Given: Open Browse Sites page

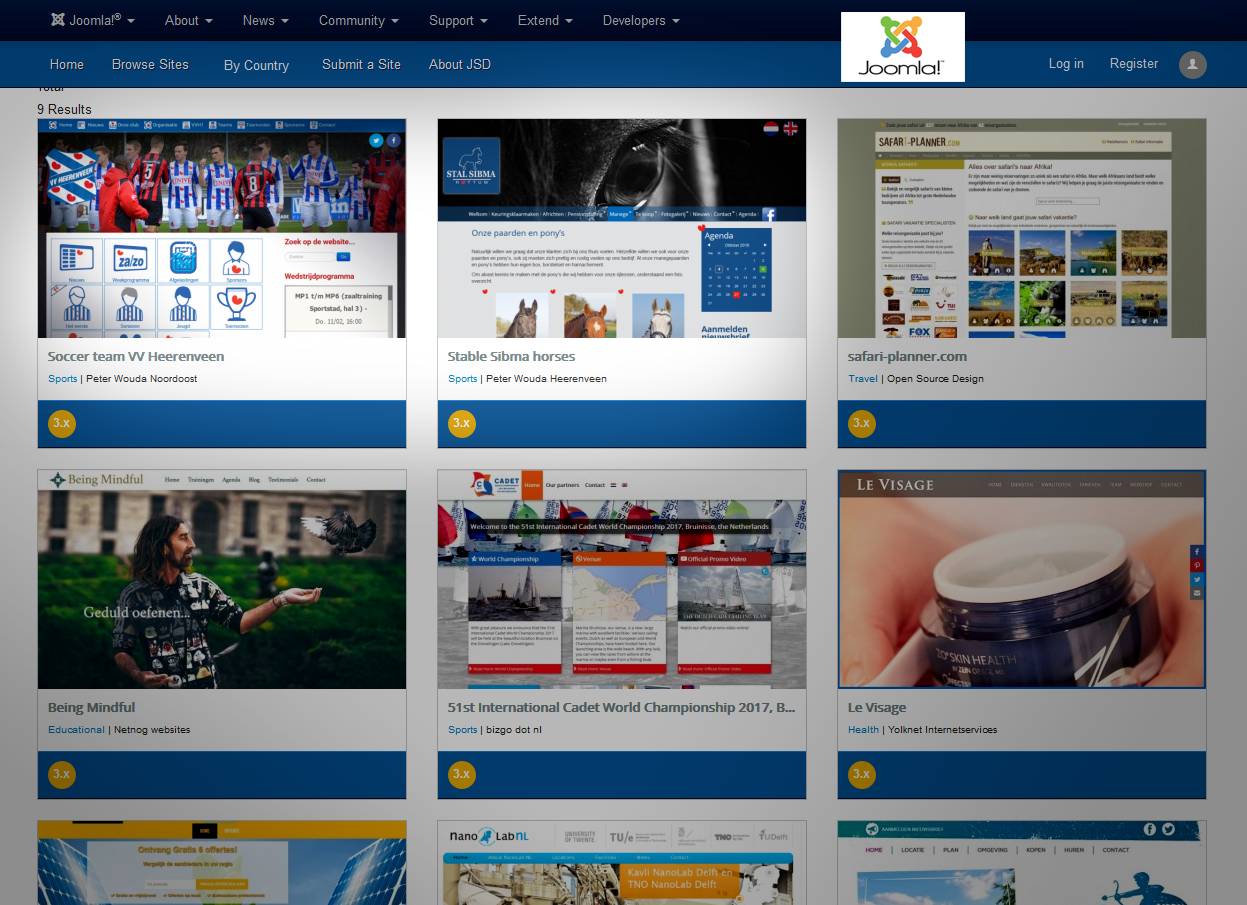Looking at the screenshot, I should pyautogui.click(x=150, y=64).
